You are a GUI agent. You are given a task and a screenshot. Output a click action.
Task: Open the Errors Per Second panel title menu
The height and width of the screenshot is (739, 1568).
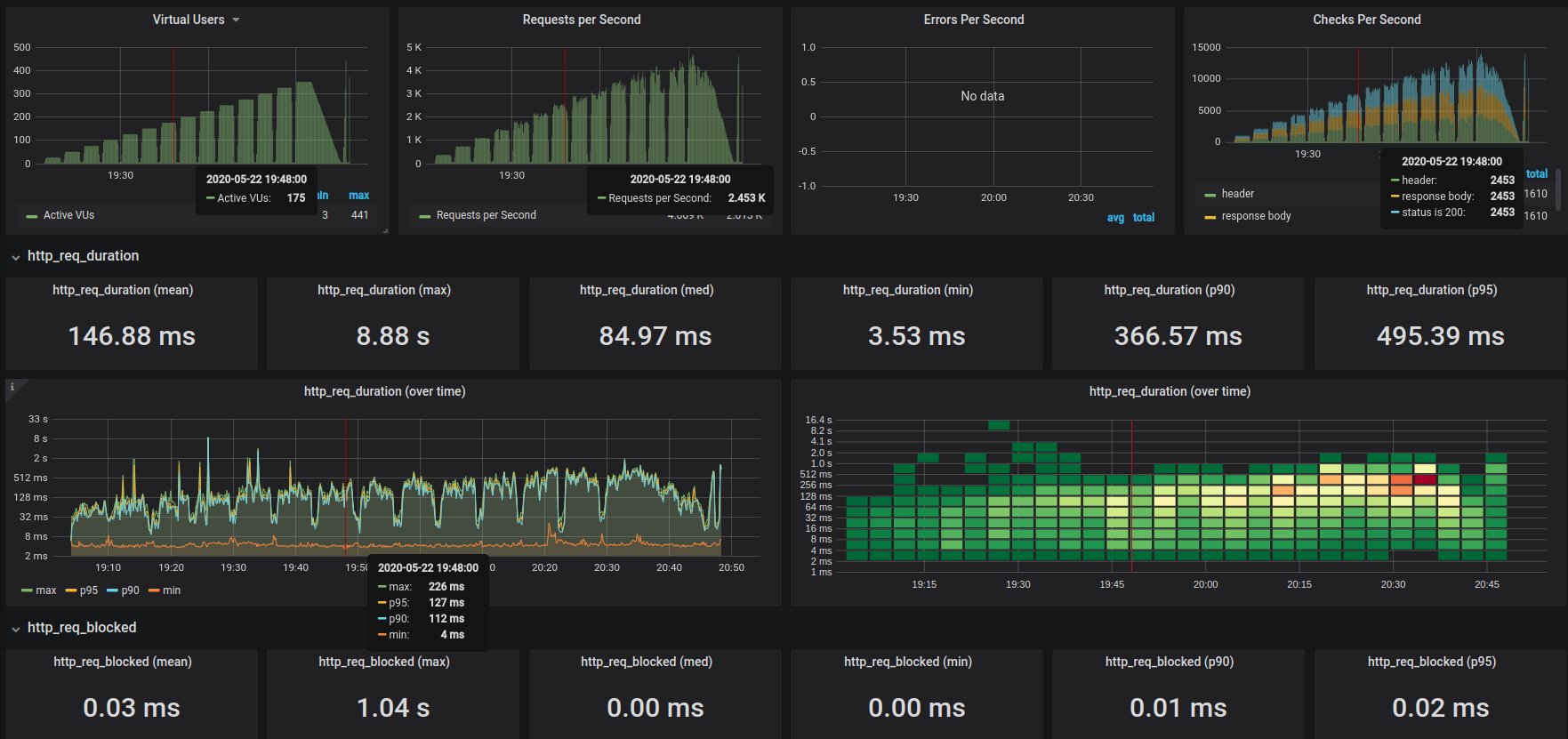[x=973, y=20]
